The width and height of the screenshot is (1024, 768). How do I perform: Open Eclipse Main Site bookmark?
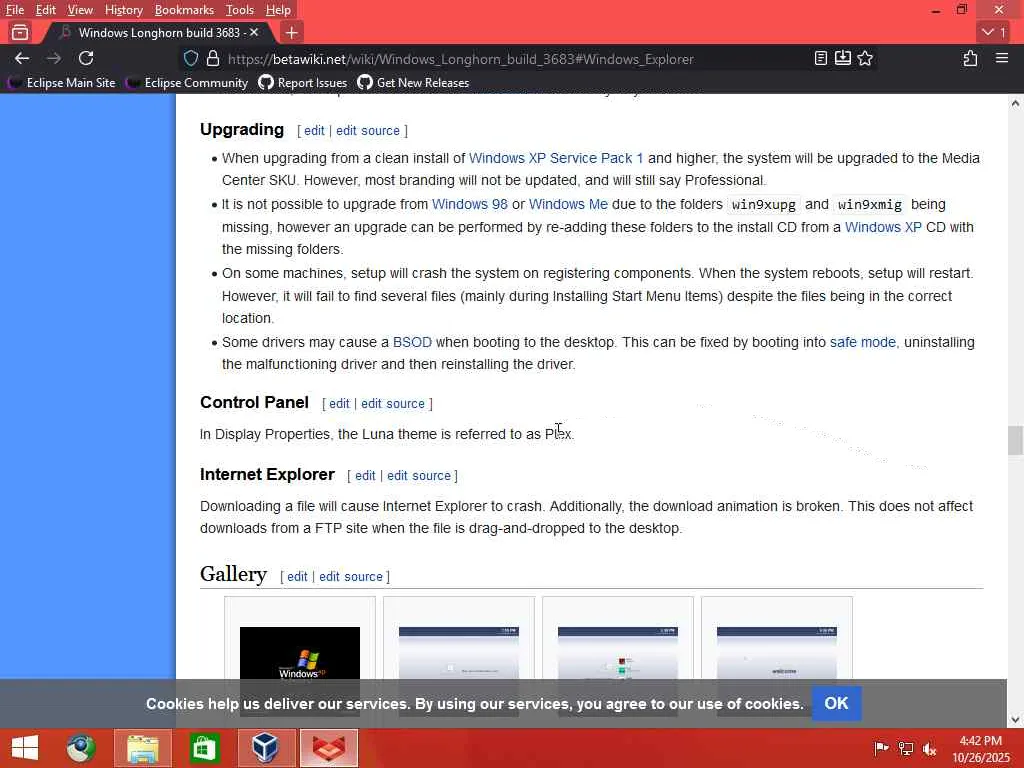62,83
